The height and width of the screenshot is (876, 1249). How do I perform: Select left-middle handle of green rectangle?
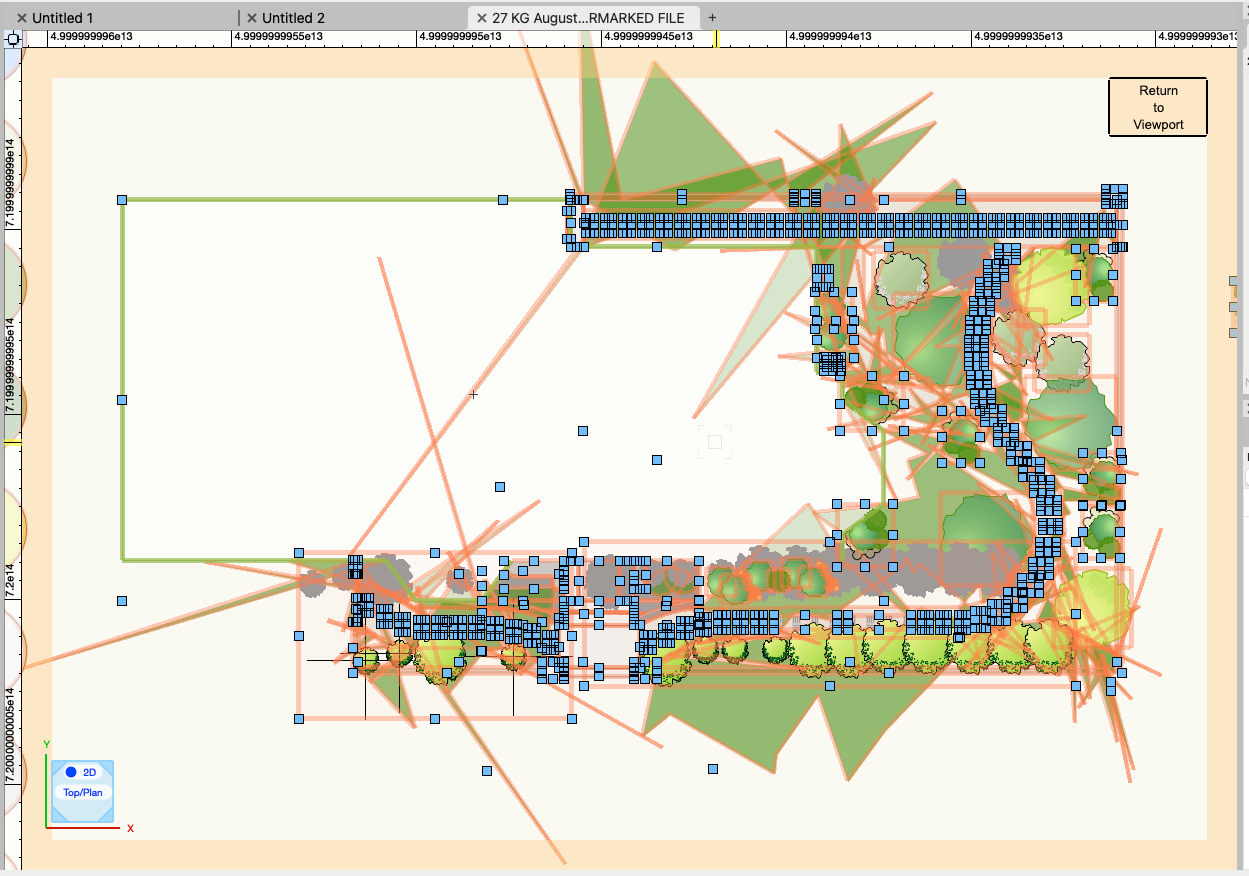[122, 400]
